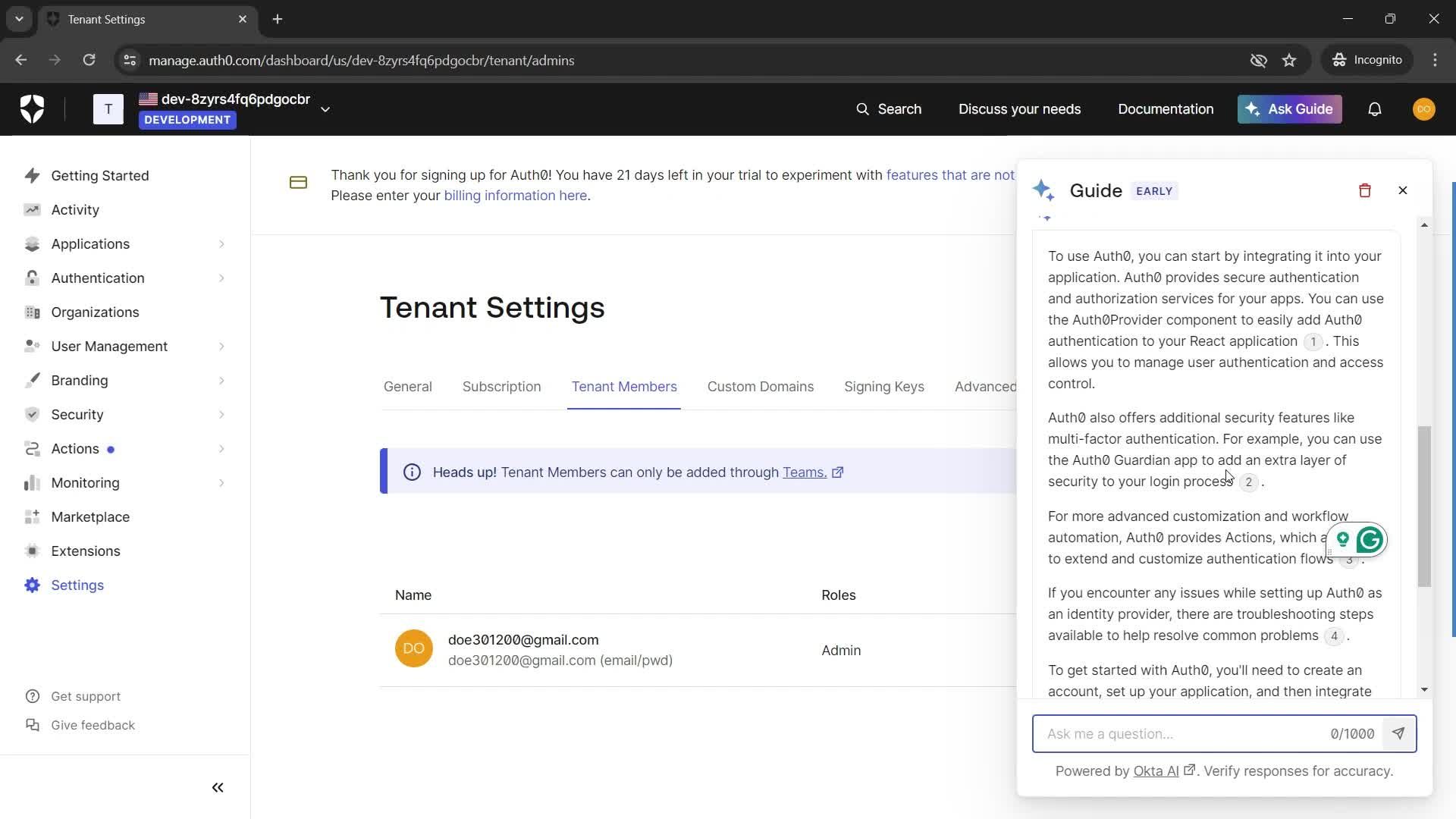The image size is (1456, 819).
Task: Collapse the sidebar with double chevron
Action: (x=218, y=787)
